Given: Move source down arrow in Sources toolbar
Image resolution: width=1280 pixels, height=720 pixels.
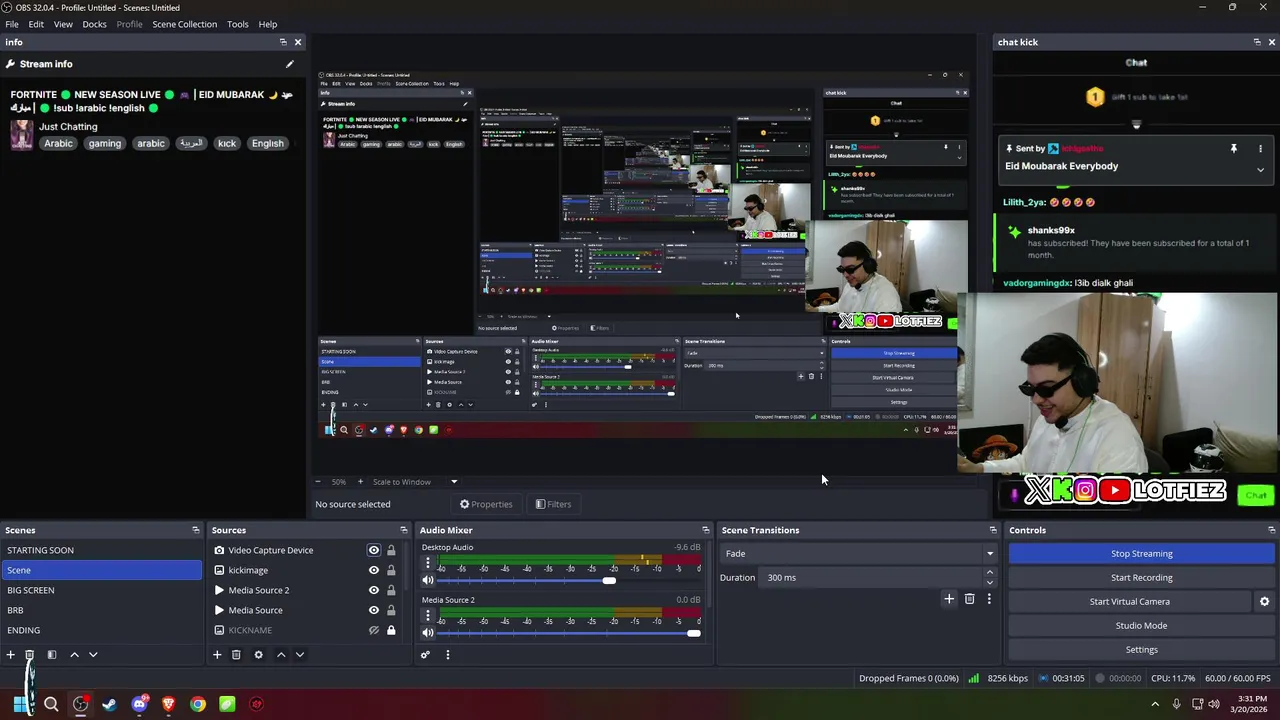Looking at the screenshot, I should pyautogui.click(x=299, y=655).
